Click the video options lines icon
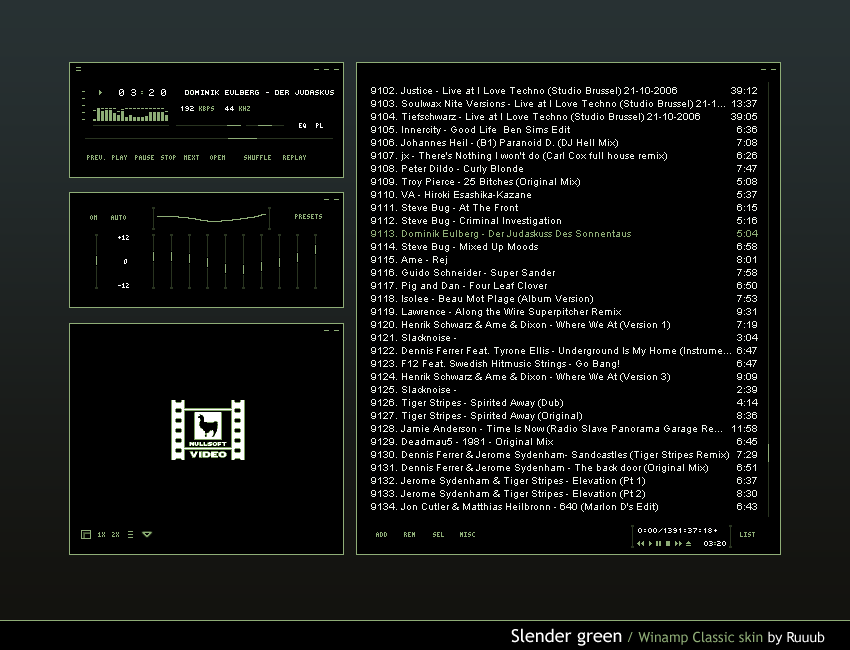Image resolution: width=850 pixels, height=650 pixels. coord(131,535)
